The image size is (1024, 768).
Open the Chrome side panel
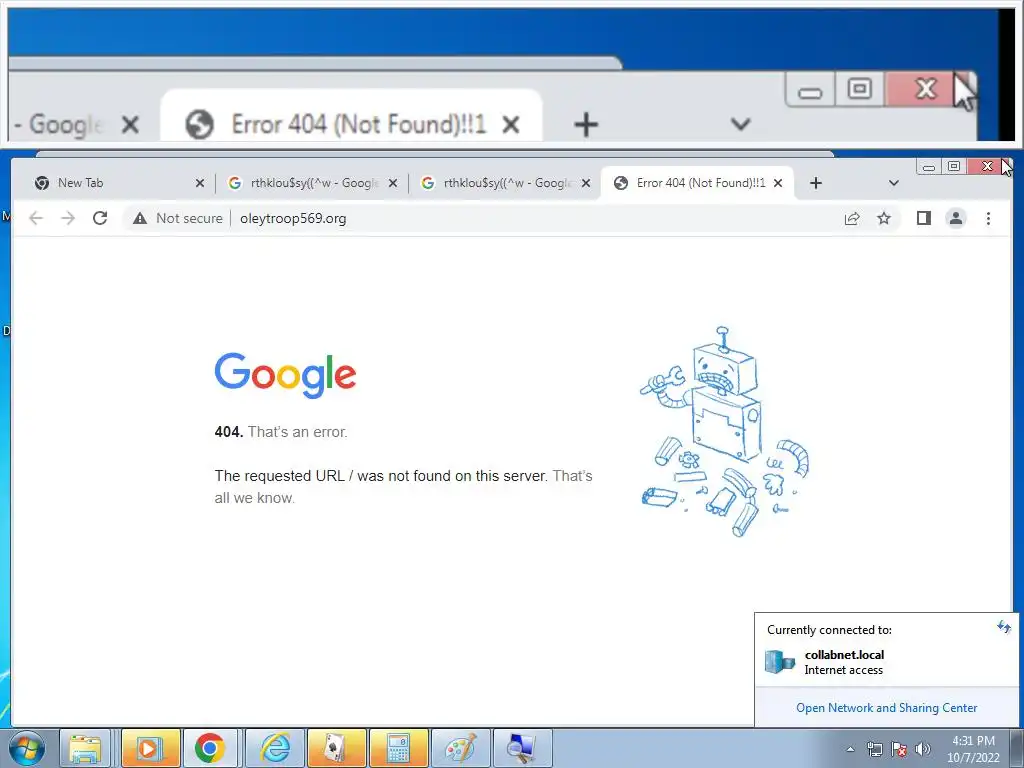(x=923, y=218)
